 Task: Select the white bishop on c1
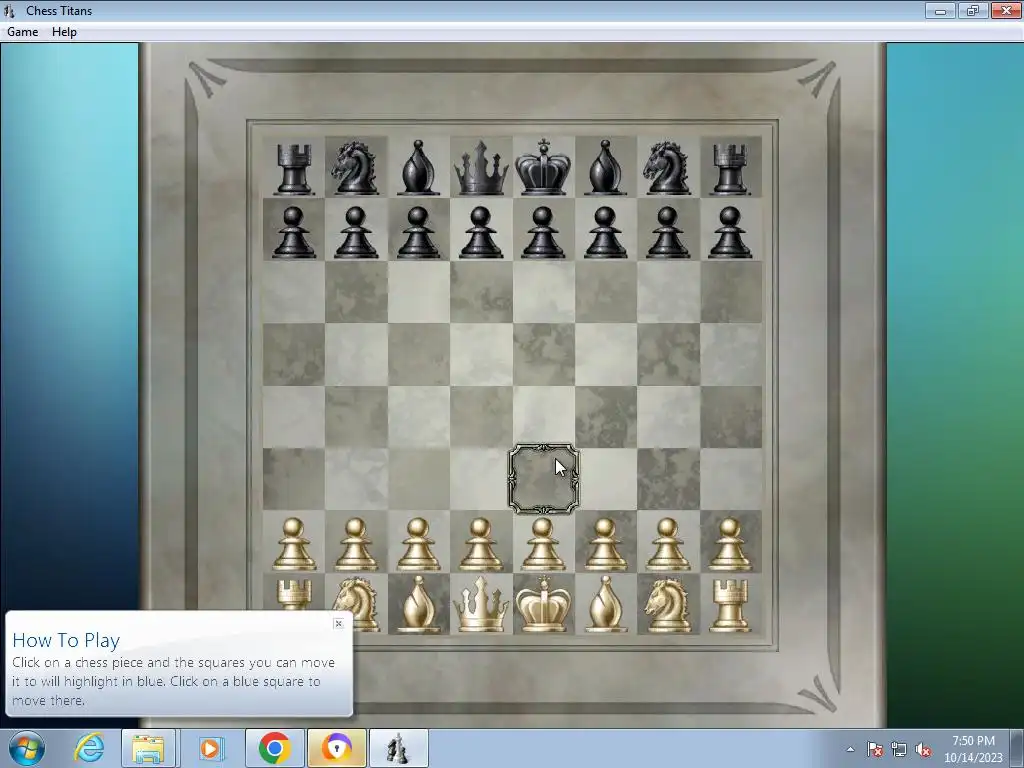pos(418,605)
